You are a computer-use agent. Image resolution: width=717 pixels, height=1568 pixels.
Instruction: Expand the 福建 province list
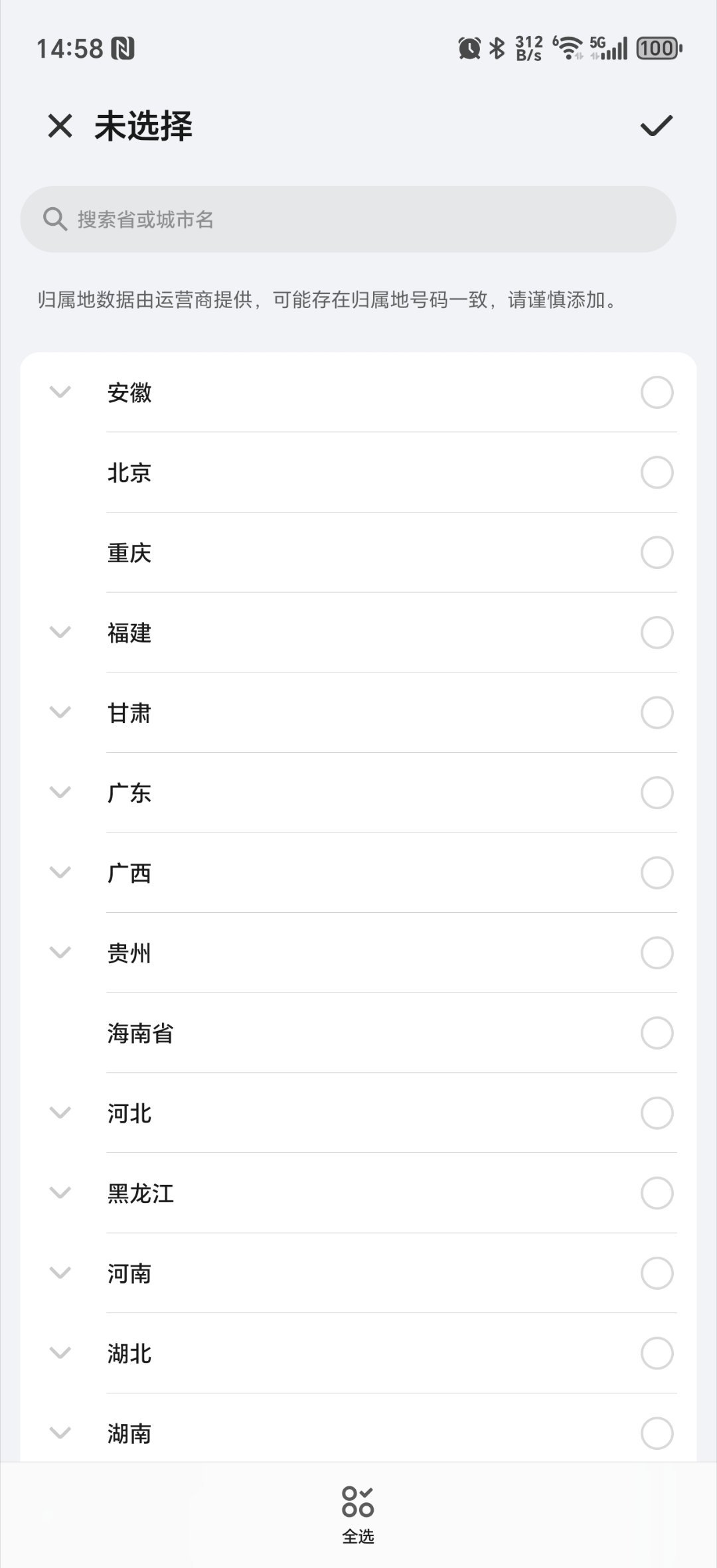(60, 633)
